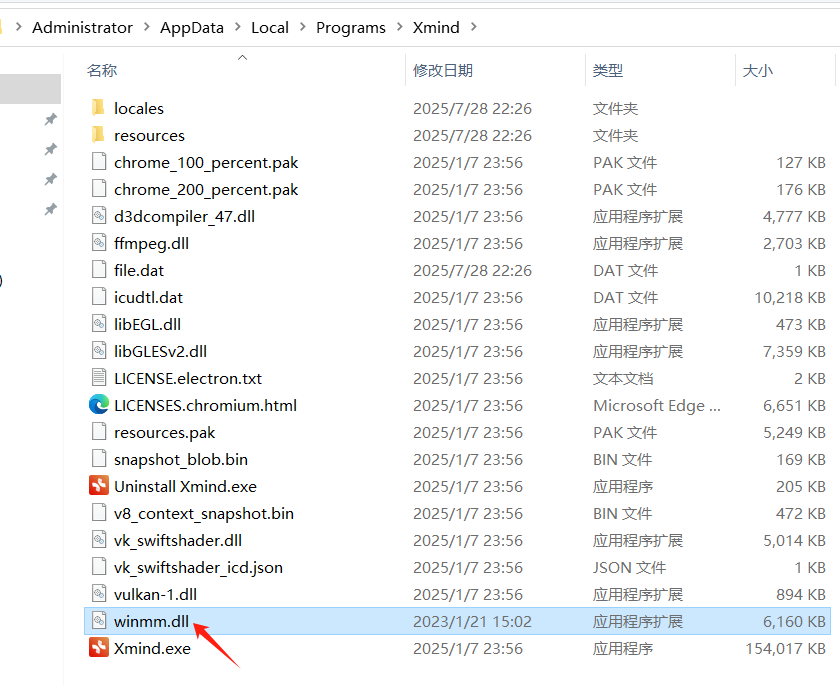Sort by the 修改日期 column header
Screen dimensions: 840x686
point(442,70)
